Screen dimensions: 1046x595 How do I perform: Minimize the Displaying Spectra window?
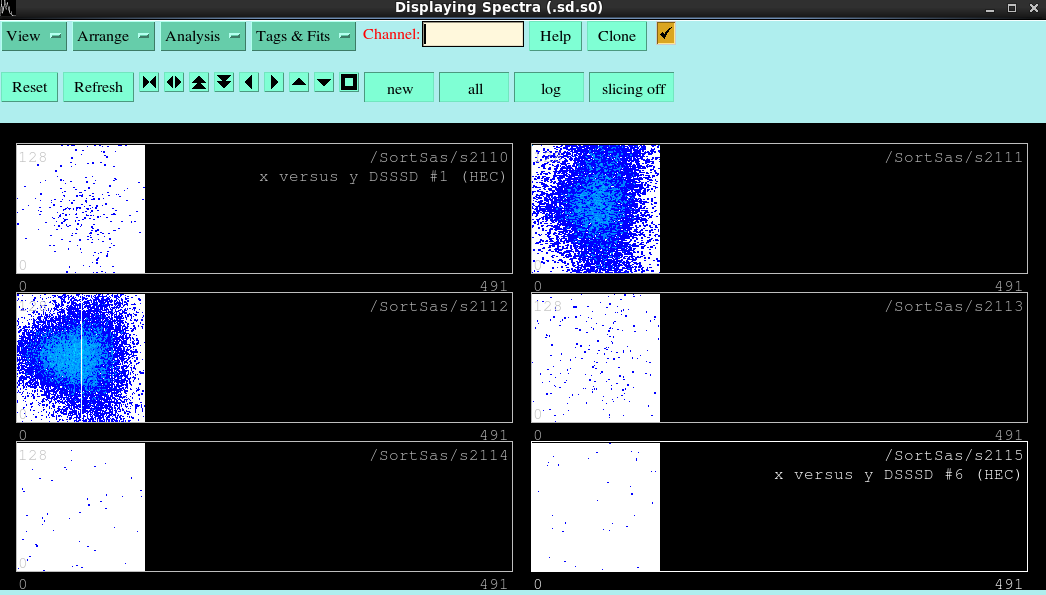pyautogui.click(x=990, y=8)
